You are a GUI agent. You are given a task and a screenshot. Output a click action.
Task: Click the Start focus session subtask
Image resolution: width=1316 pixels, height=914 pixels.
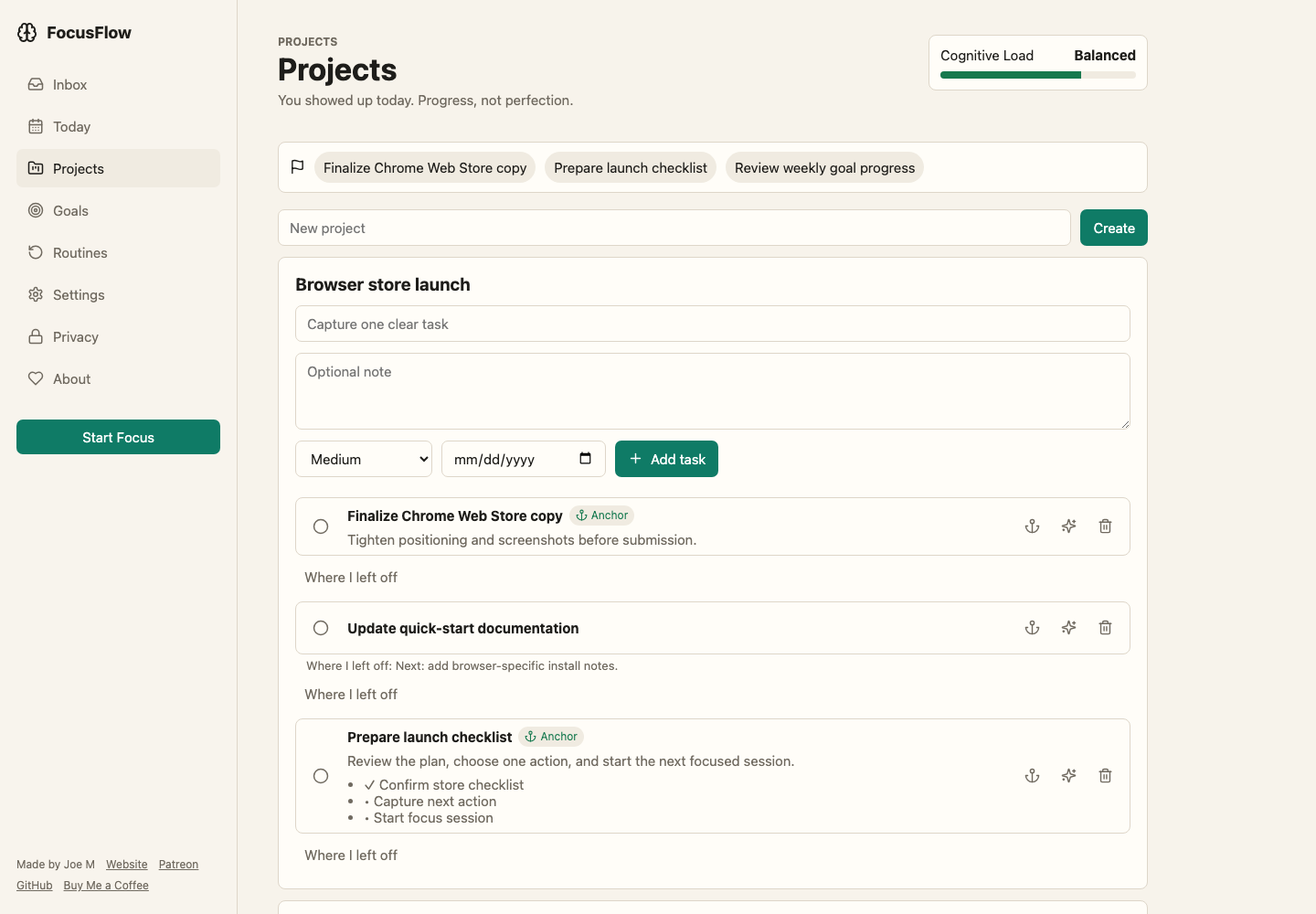tap(429, 818)
